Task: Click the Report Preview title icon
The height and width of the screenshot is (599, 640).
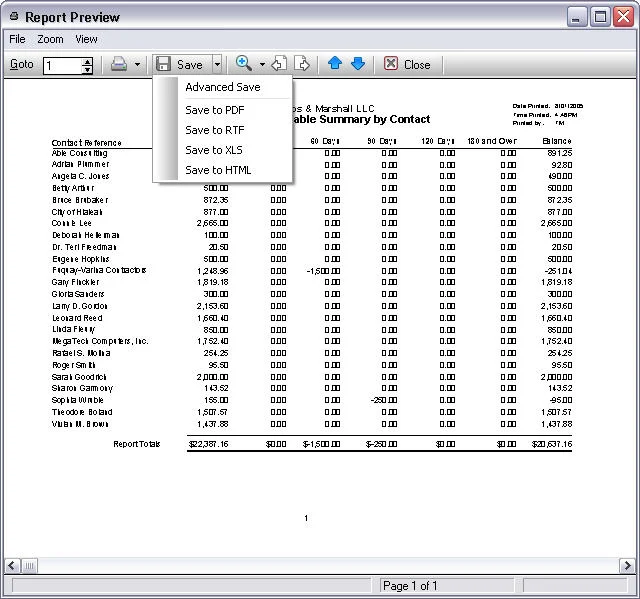Action: [14, 16]
